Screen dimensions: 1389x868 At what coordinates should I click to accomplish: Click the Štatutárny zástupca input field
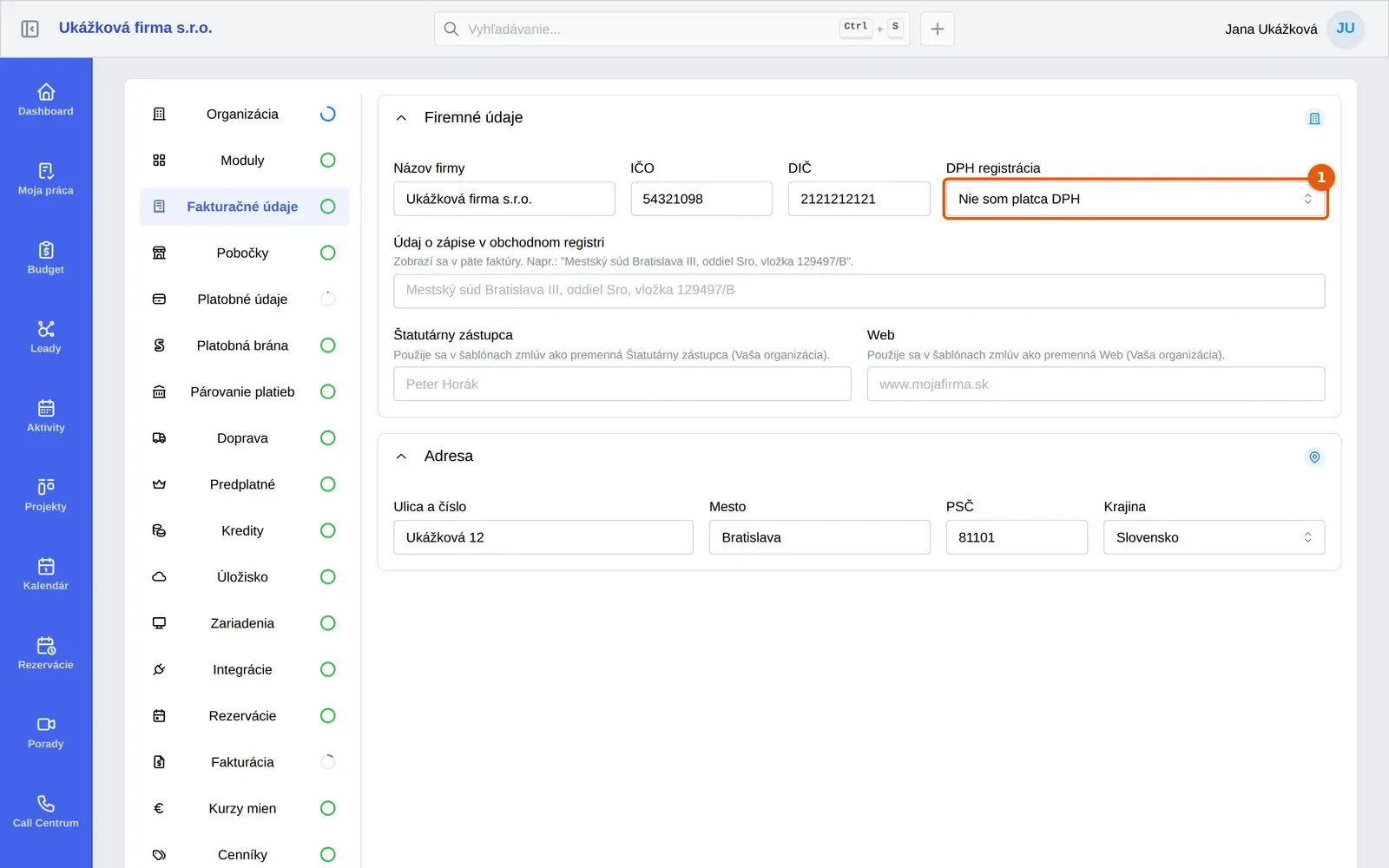622,384
